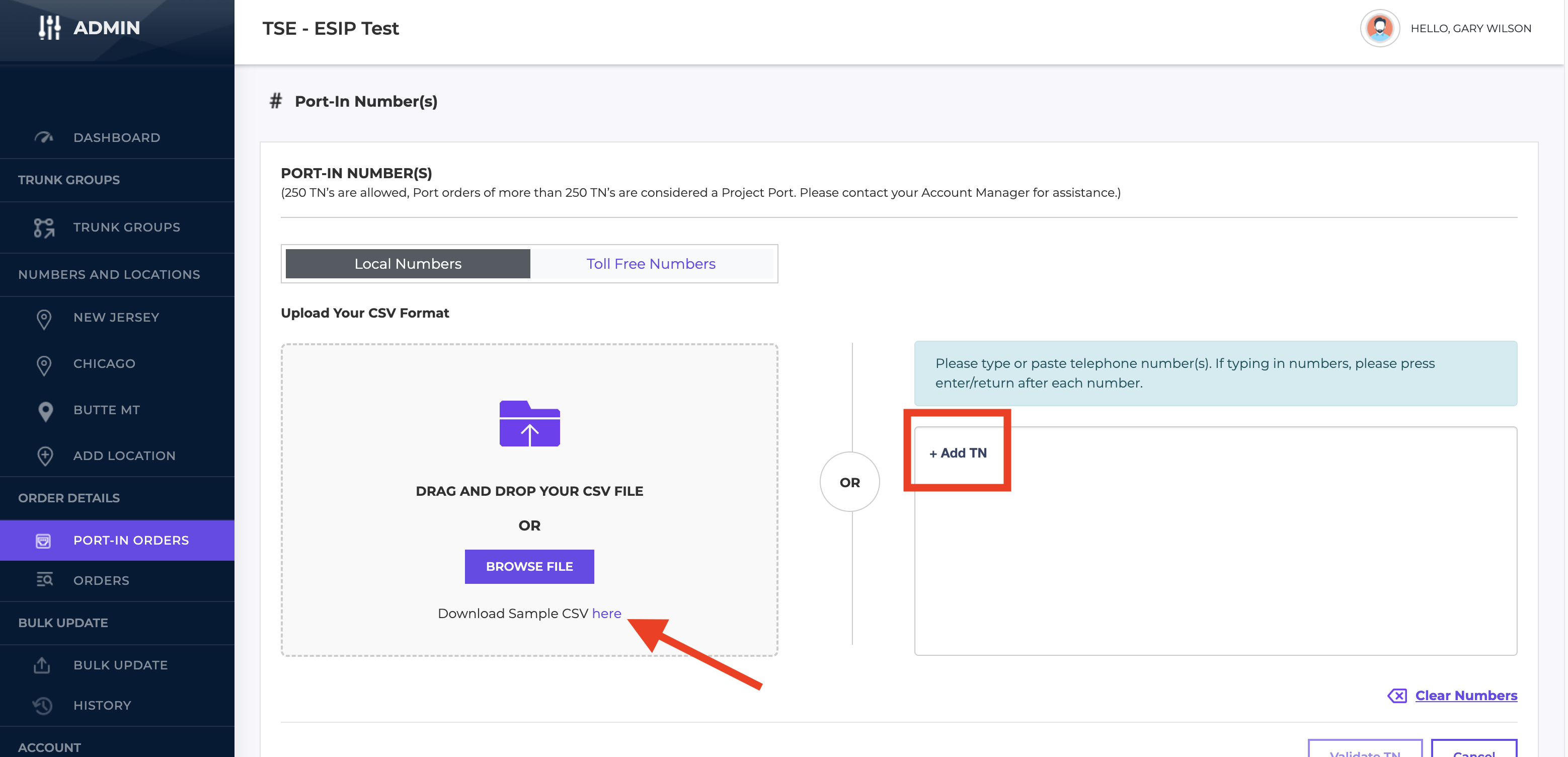
Task: Click the New Jersey location pin icon
Action: [44, 319]
